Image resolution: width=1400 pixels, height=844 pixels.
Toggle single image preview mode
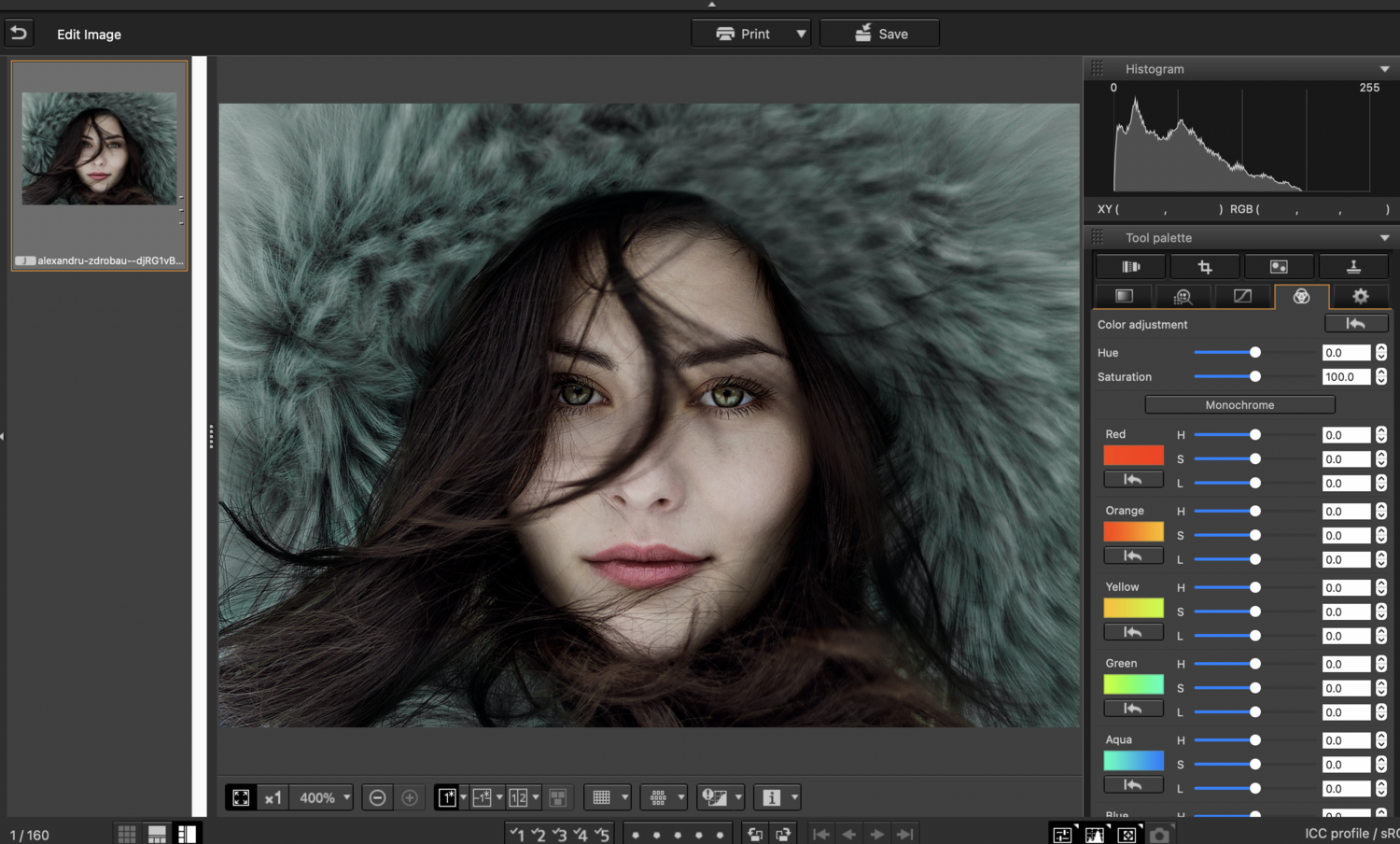(447, 797)
